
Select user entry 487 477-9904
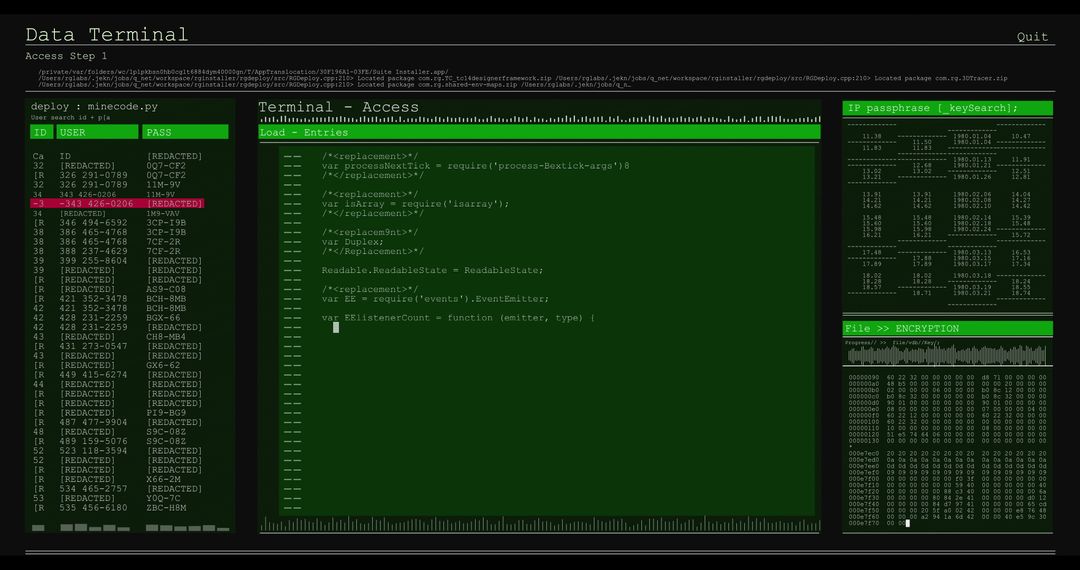93,423
